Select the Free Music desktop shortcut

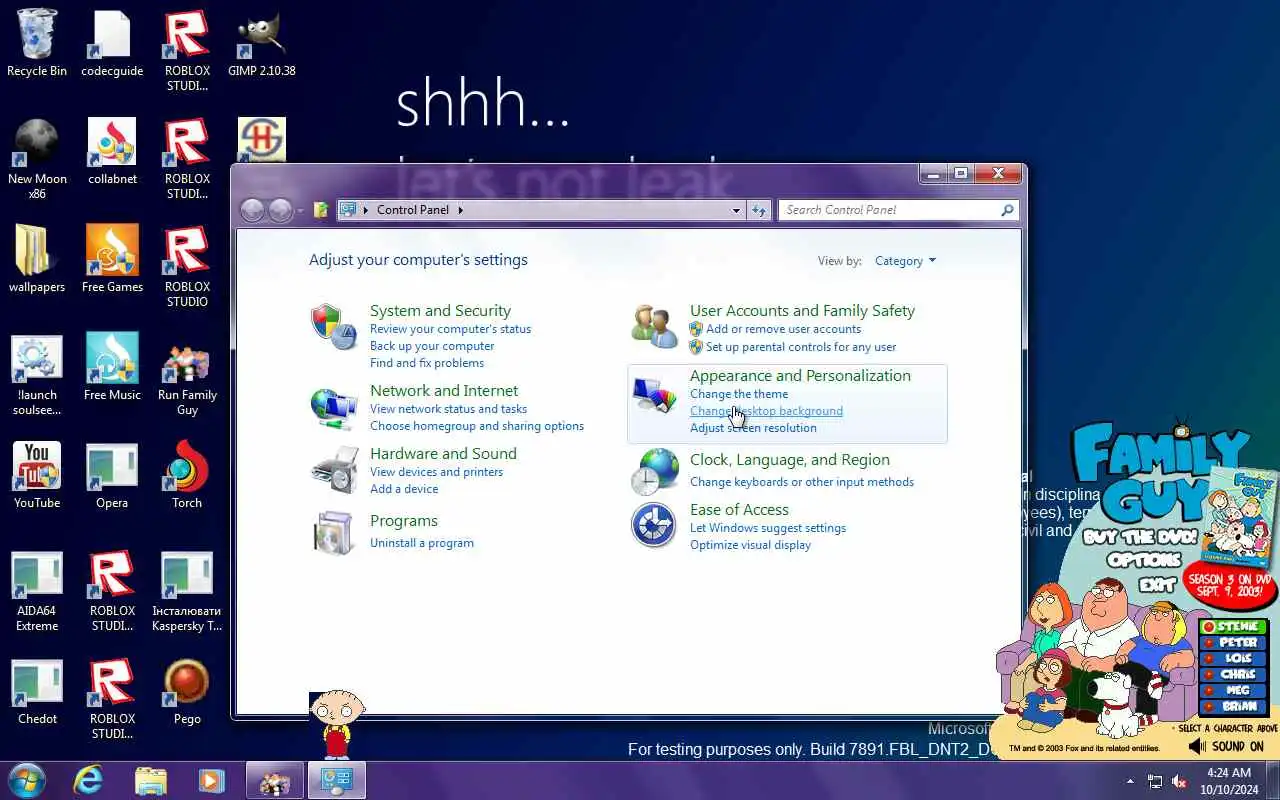112,367
